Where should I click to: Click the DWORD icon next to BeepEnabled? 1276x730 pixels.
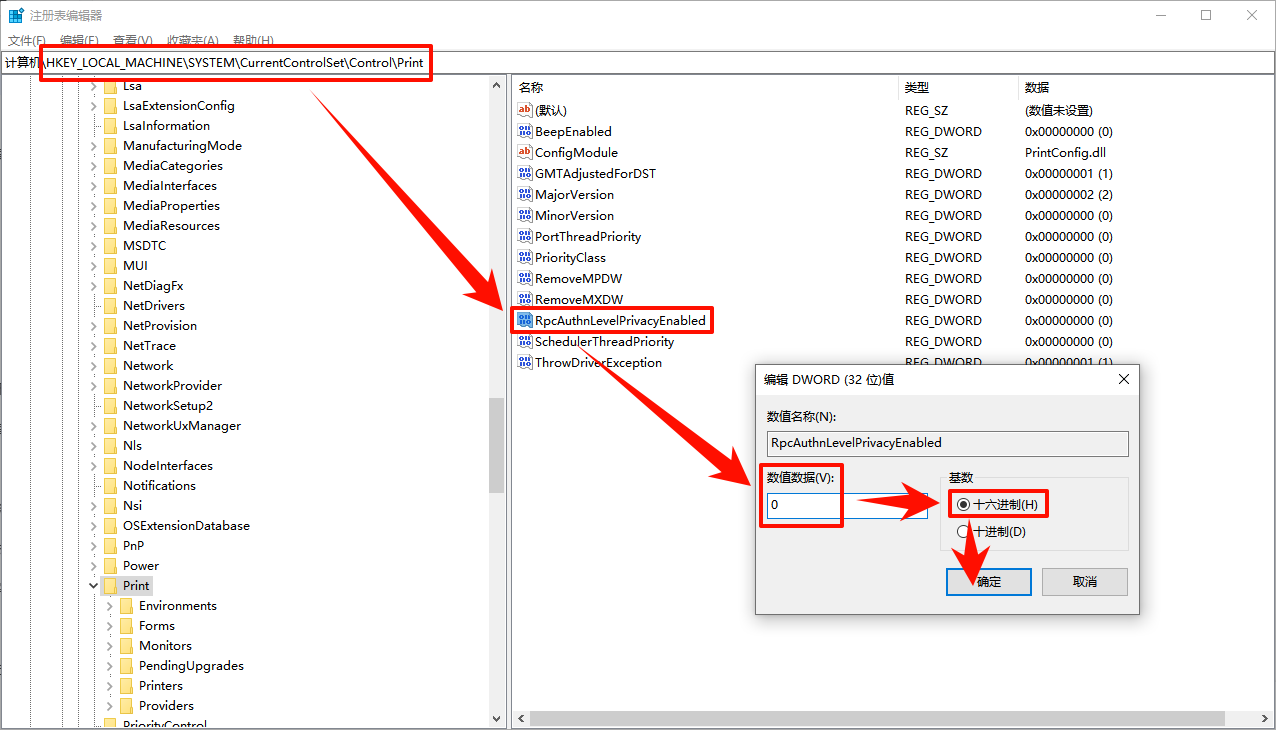tap(525, 131)
